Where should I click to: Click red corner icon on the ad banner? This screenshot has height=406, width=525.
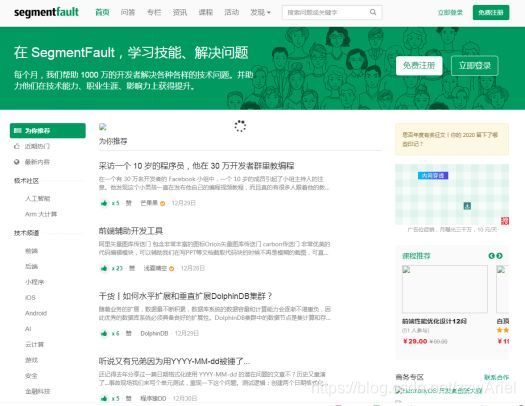[505, 221]
